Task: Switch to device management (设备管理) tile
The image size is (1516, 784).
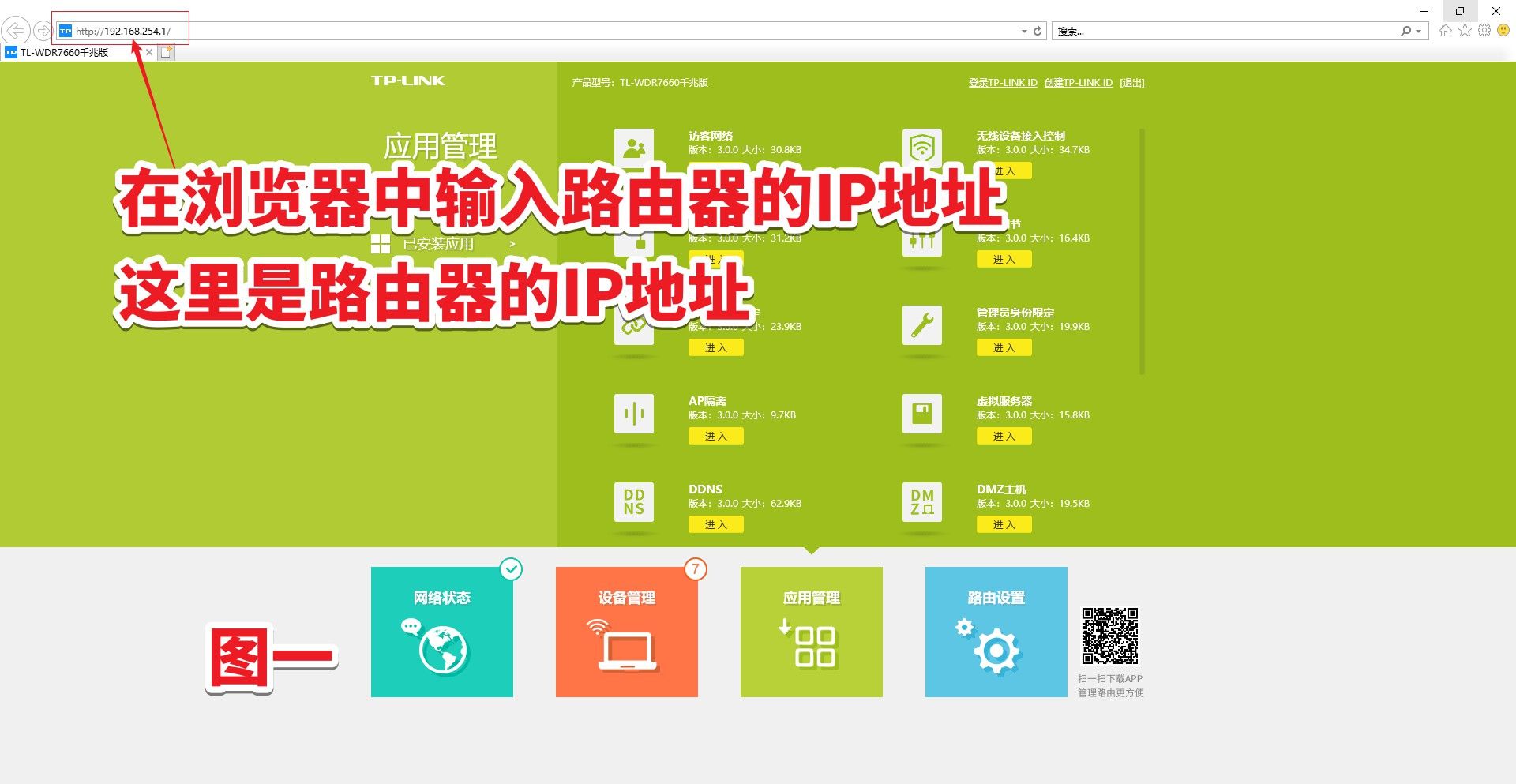Action: point(626,632)
